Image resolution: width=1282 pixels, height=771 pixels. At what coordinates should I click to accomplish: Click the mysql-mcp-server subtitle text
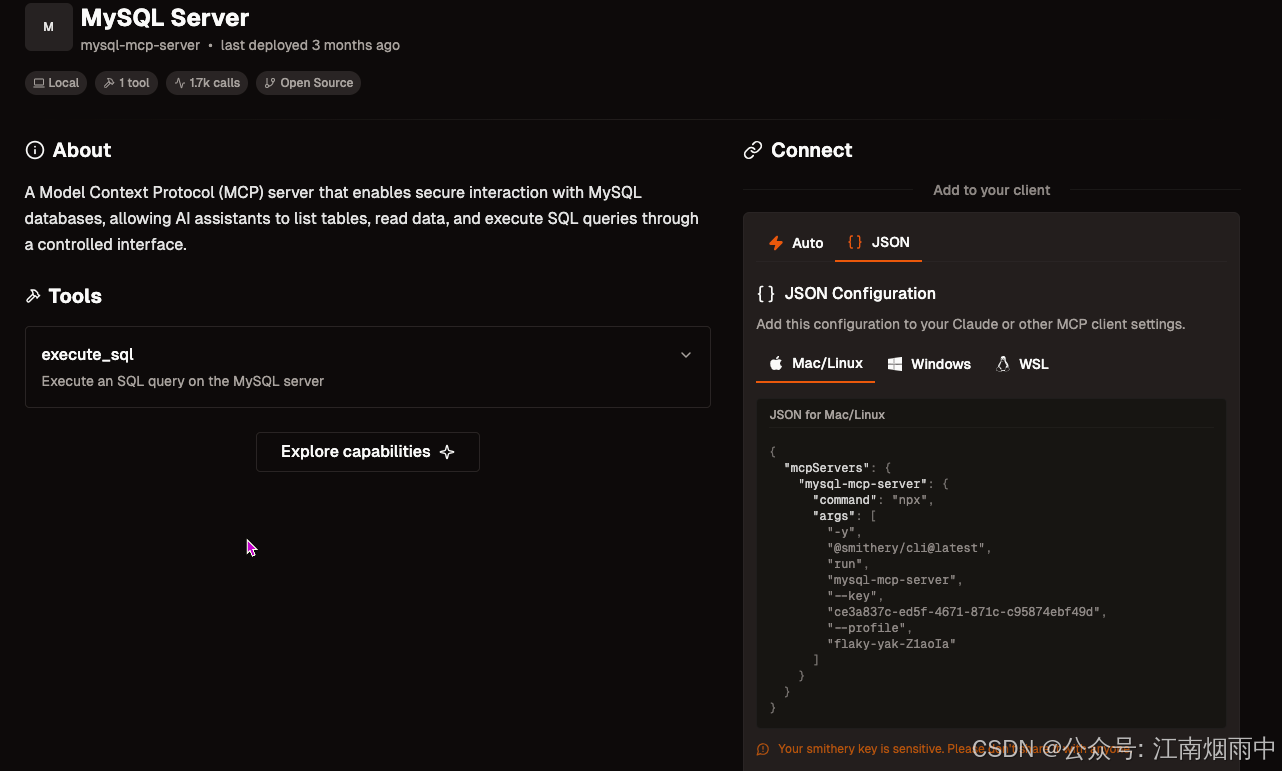(140, 45)
